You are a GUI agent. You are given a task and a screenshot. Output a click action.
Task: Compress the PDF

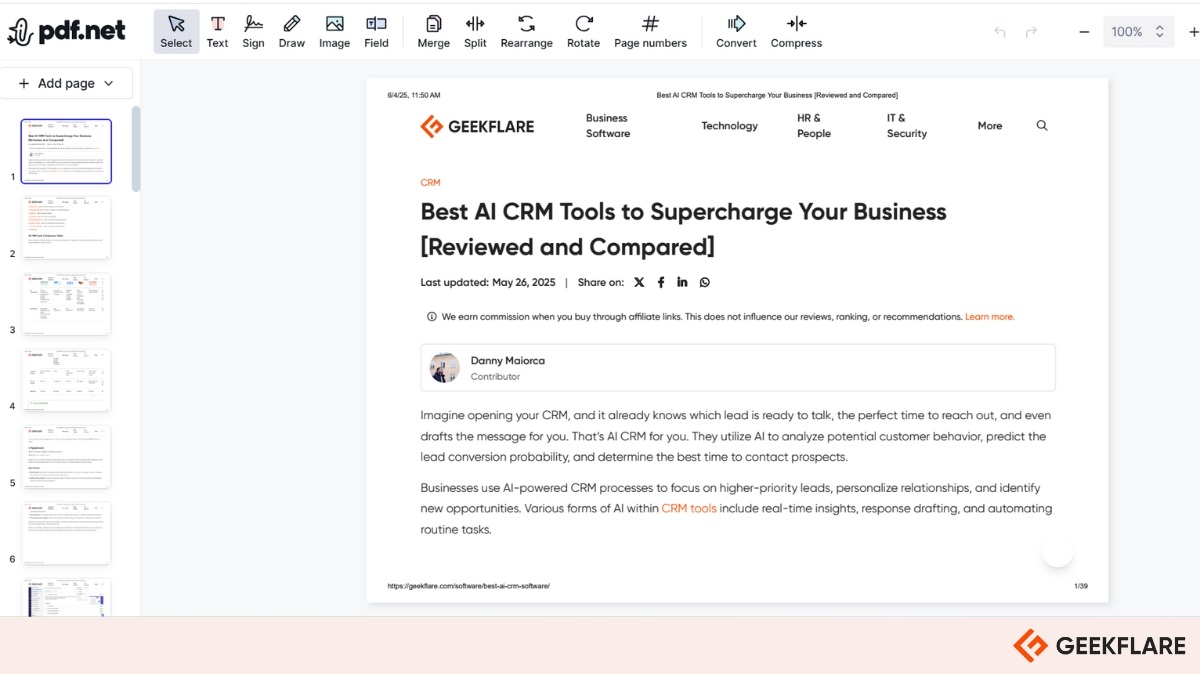(x=796, y=31)
